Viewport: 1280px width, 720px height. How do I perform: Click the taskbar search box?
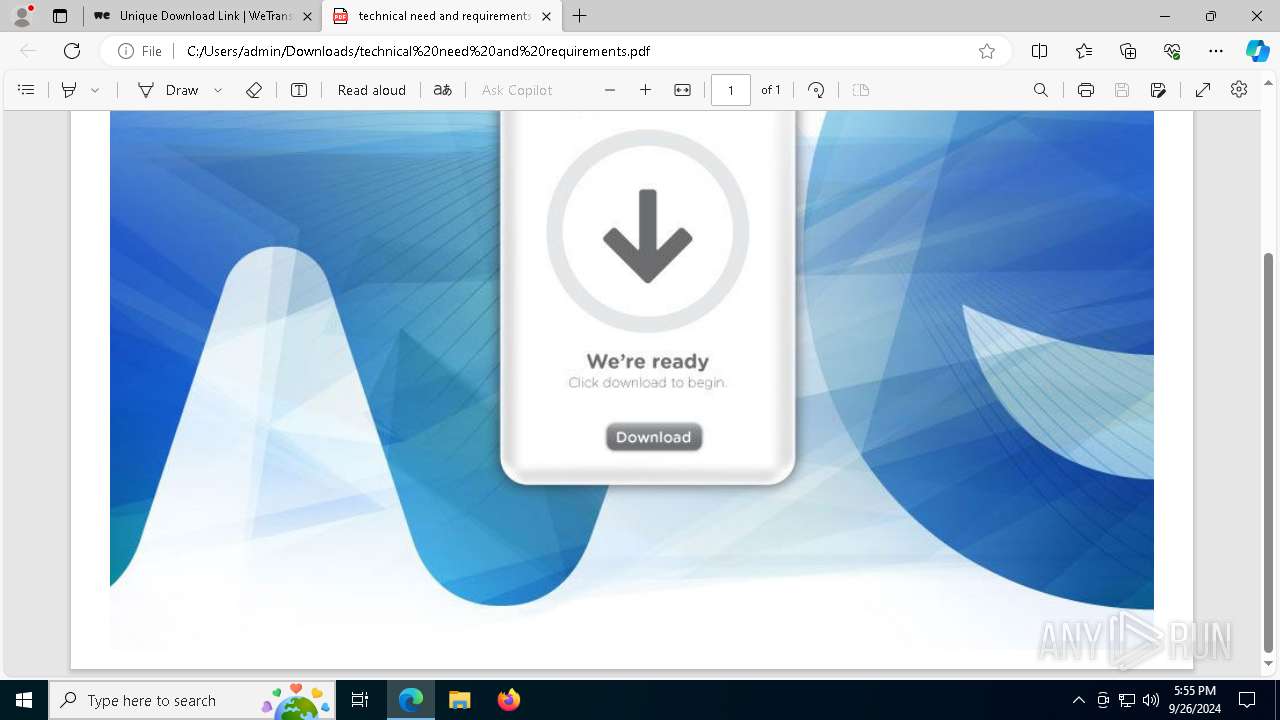point(191,700)
